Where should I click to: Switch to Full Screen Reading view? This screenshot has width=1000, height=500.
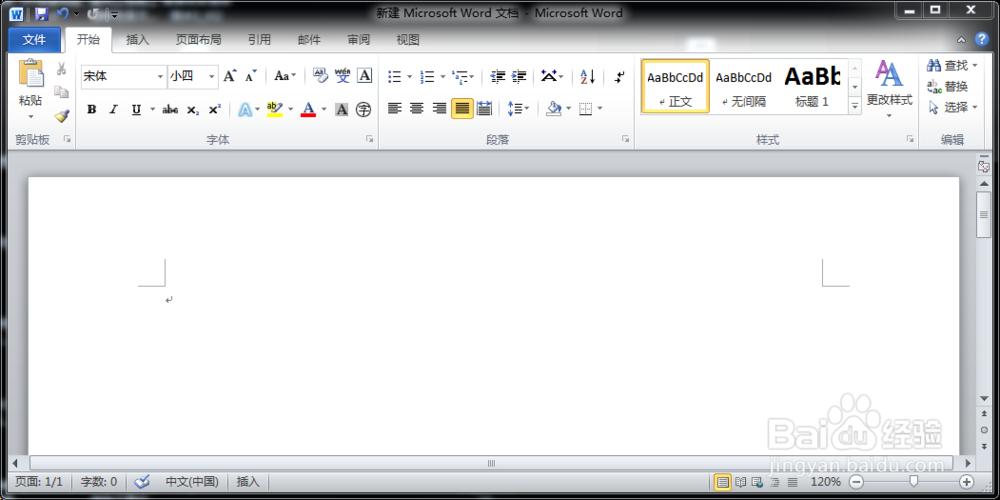740,482
